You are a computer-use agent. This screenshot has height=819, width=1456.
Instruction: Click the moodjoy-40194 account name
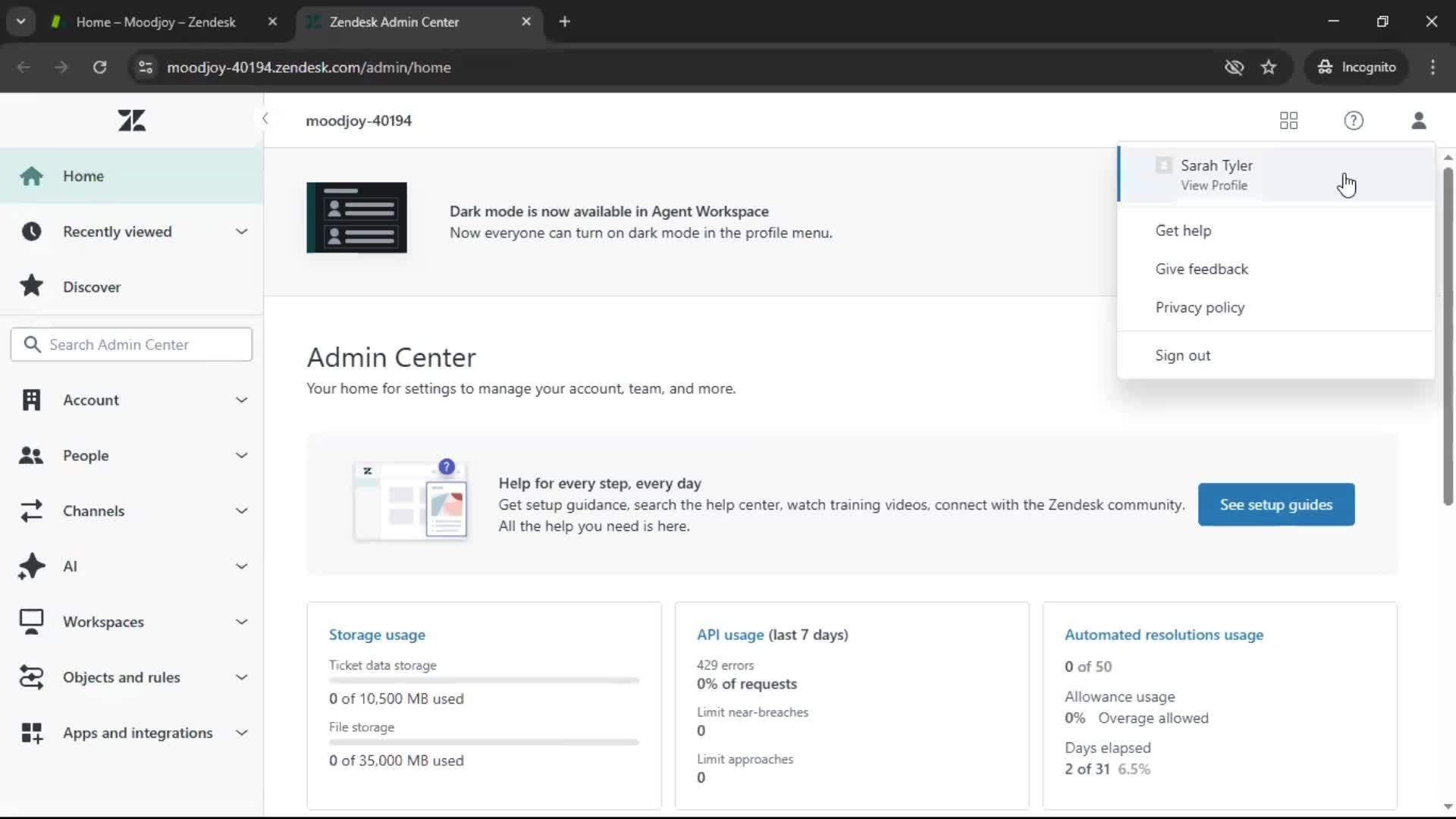tap(359, 121)
